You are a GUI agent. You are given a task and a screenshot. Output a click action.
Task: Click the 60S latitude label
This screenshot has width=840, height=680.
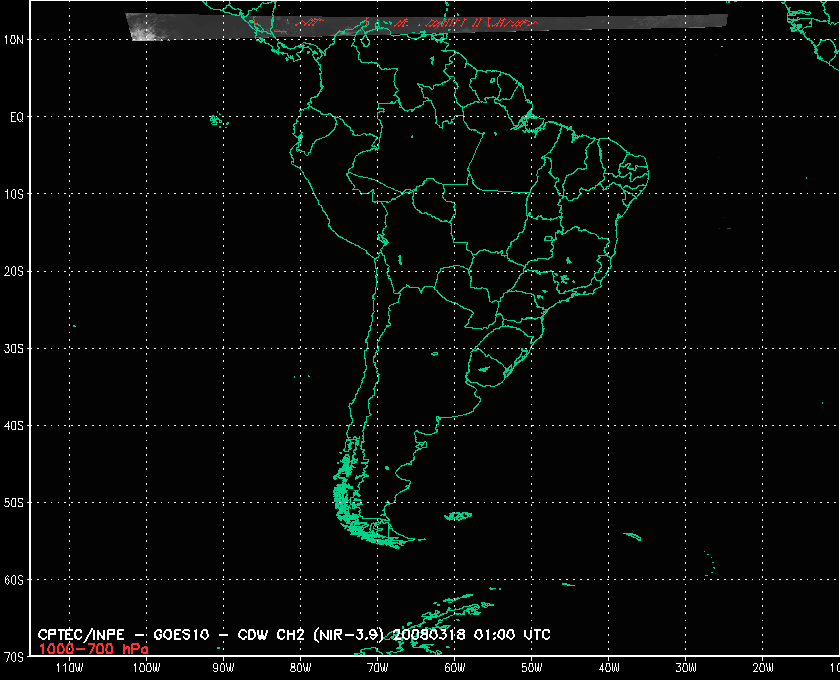14,580
